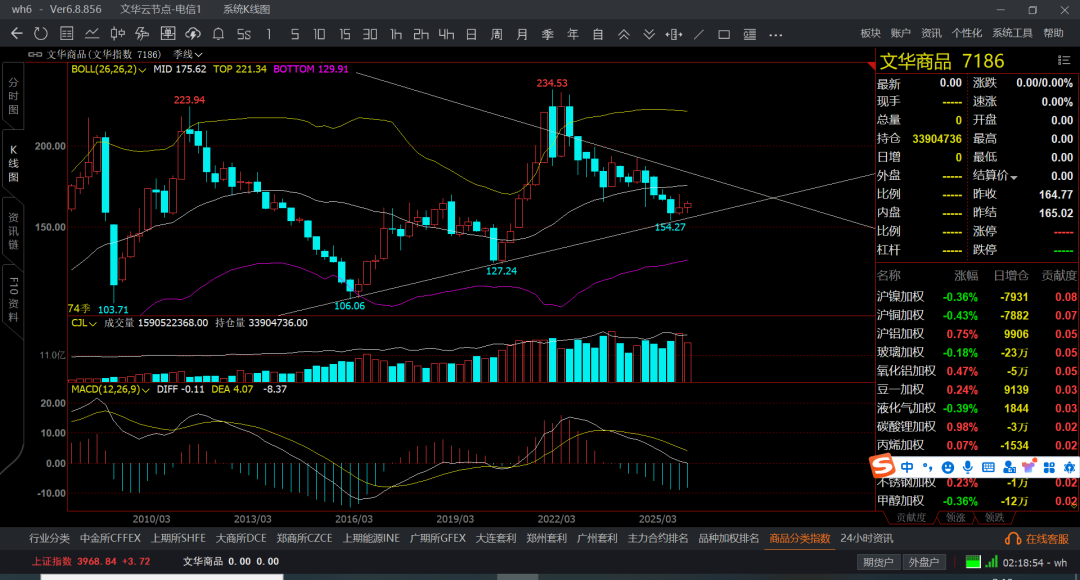Select the rectangle drawing tool
Viewport: 1080px width, 580px height.
pyautogui.click(x=724, y=34)
